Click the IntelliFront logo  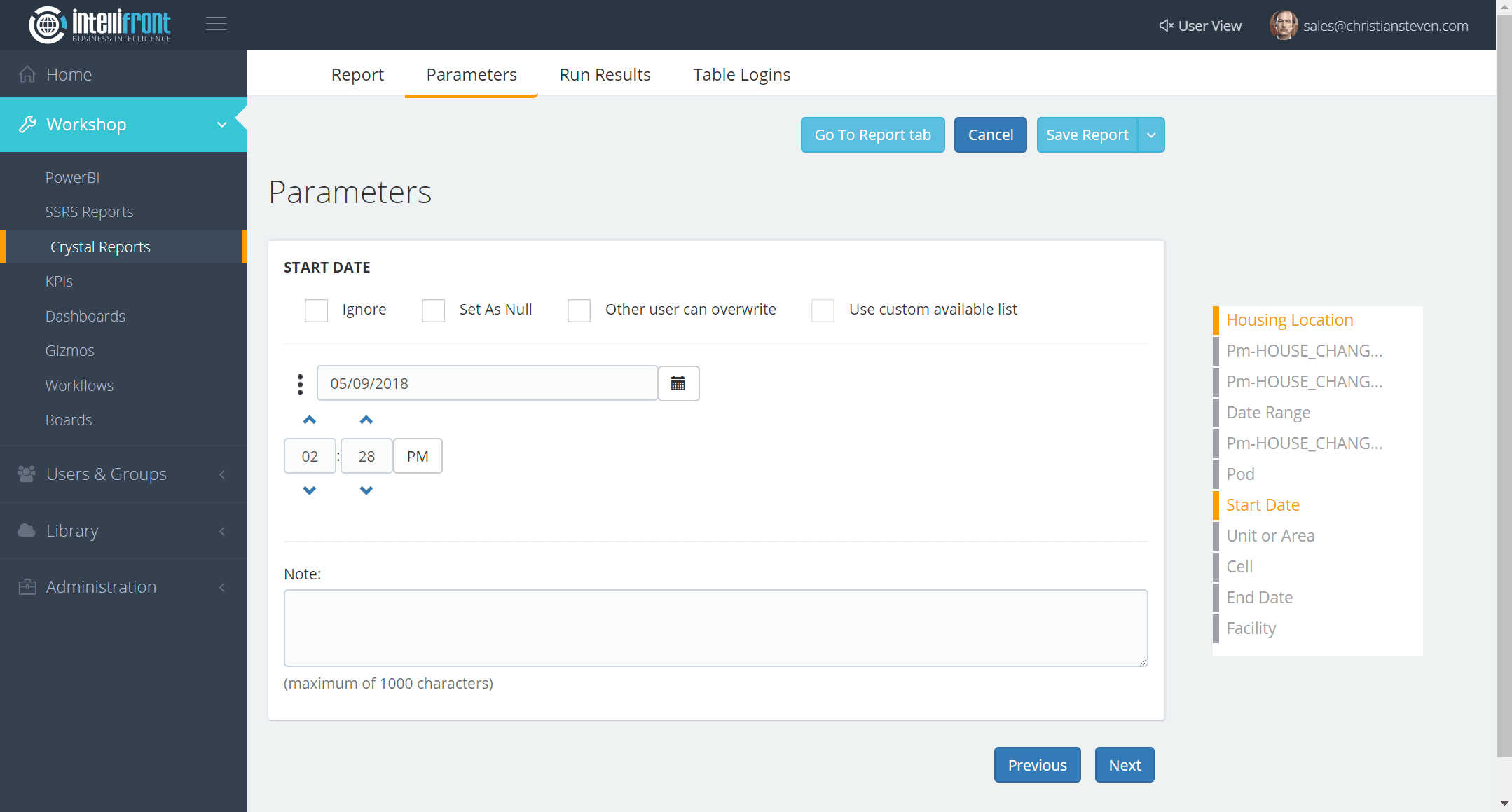[x=100, y=25]
